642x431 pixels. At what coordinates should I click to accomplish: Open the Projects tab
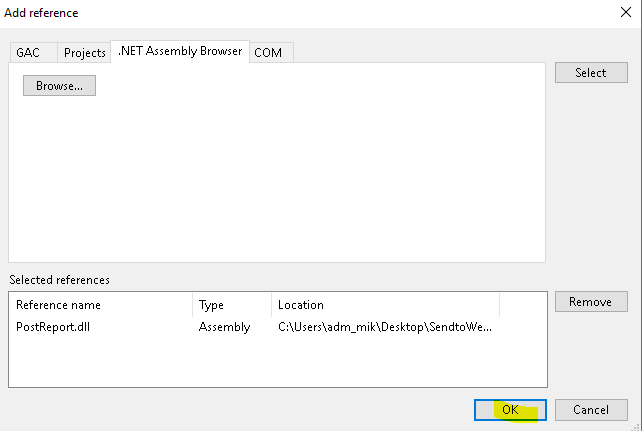[85, 53]
